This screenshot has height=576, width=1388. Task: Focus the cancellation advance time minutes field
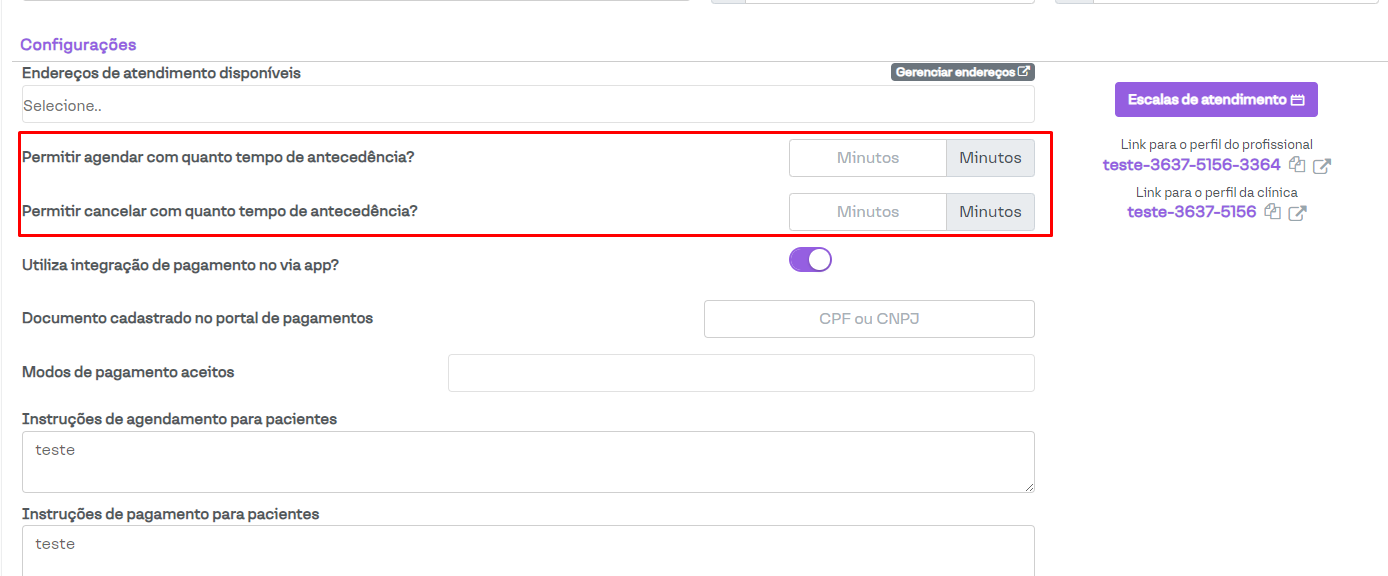(867, 212)
